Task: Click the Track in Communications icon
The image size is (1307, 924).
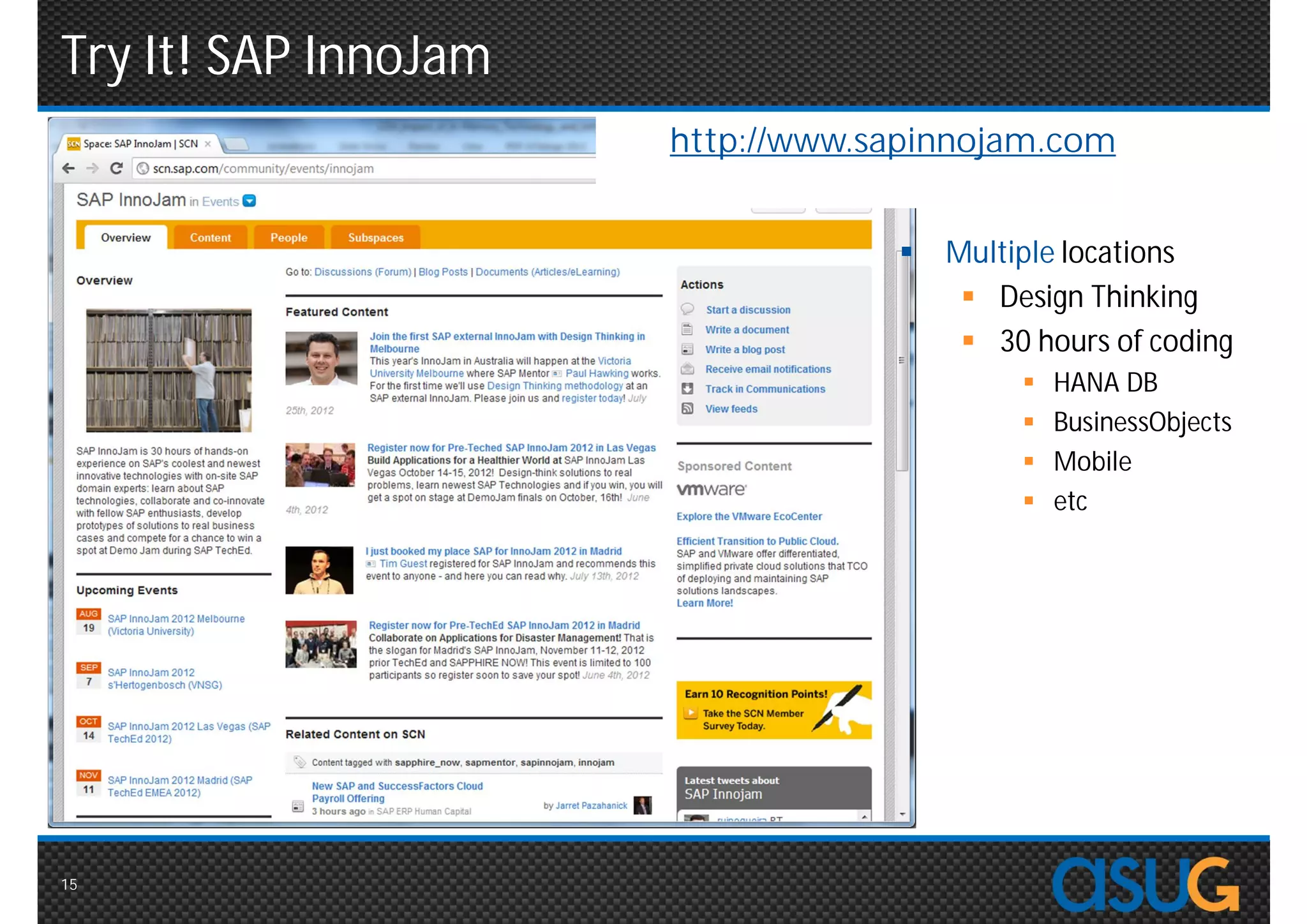Action: pos(687,389)
